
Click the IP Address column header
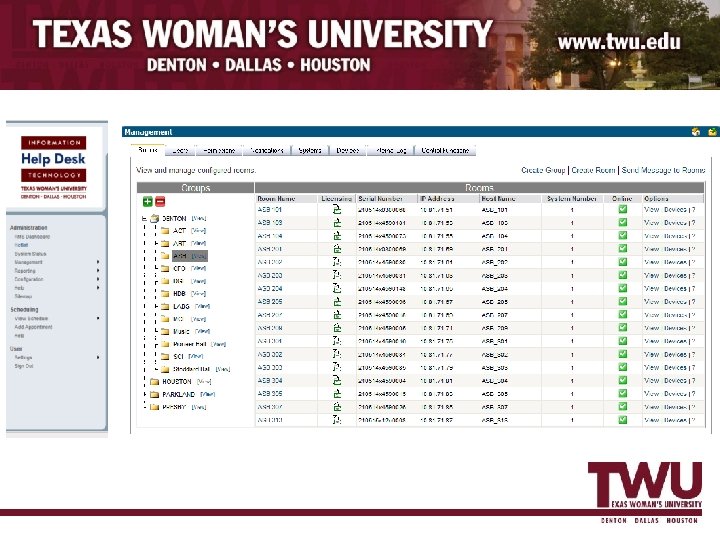[x=437, y=199]
